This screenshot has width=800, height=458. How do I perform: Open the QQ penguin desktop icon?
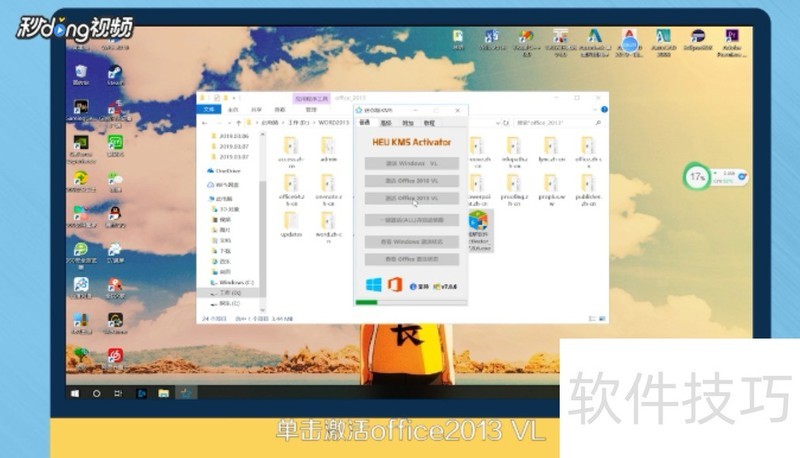click(x=115, y=216)
